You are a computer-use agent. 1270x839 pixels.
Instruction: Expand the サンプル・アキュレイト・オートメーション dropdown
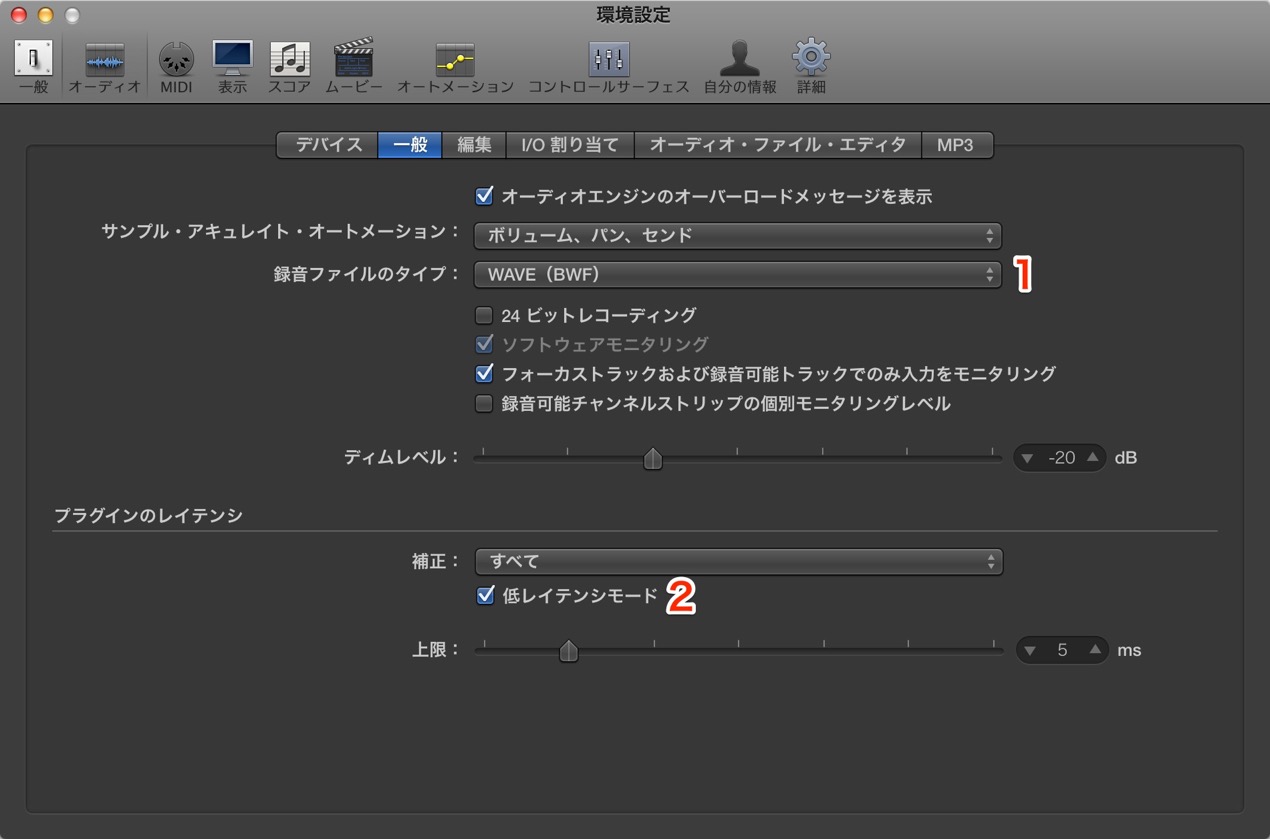(738, 236)
